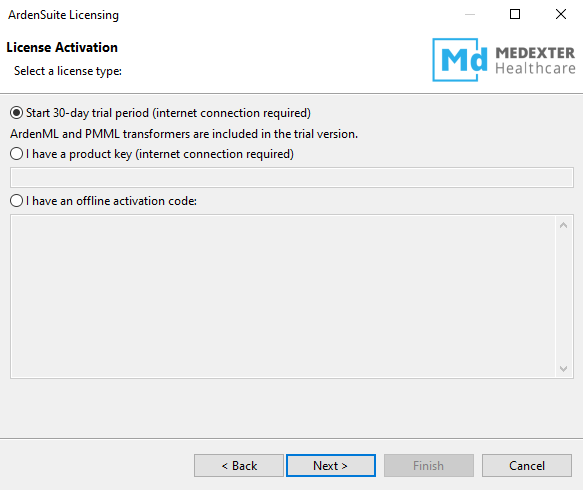The width and height of the screenshot is (583, 490).
Task: Click the ArdenSuite Licensing title bar text
Action: pos(64,15)
